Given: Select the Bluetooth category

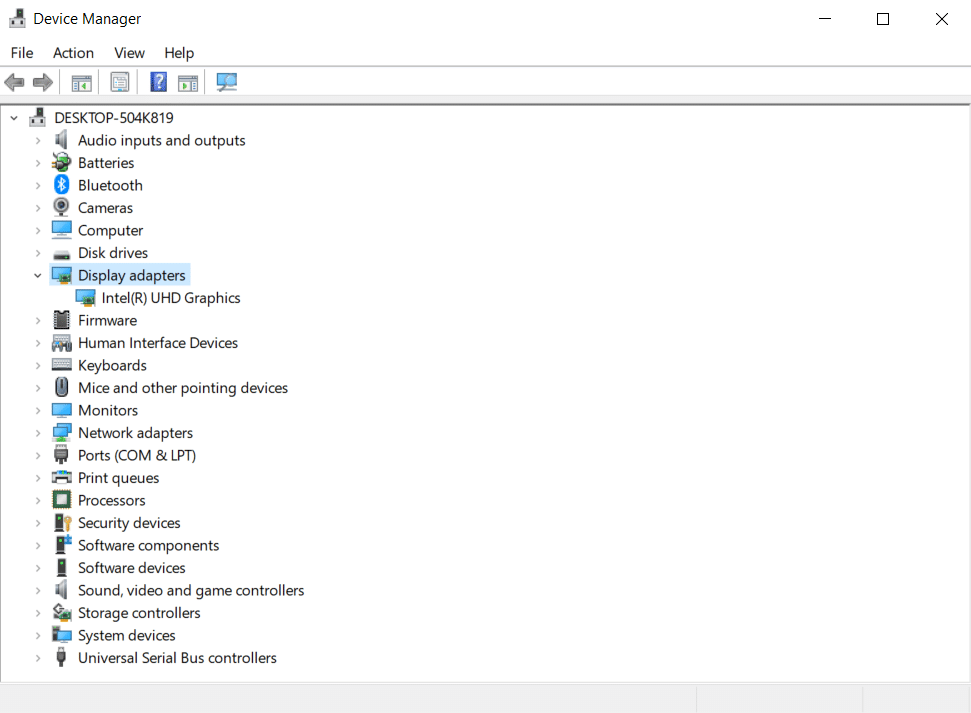Looking at the screenshot, I should 110,184.
